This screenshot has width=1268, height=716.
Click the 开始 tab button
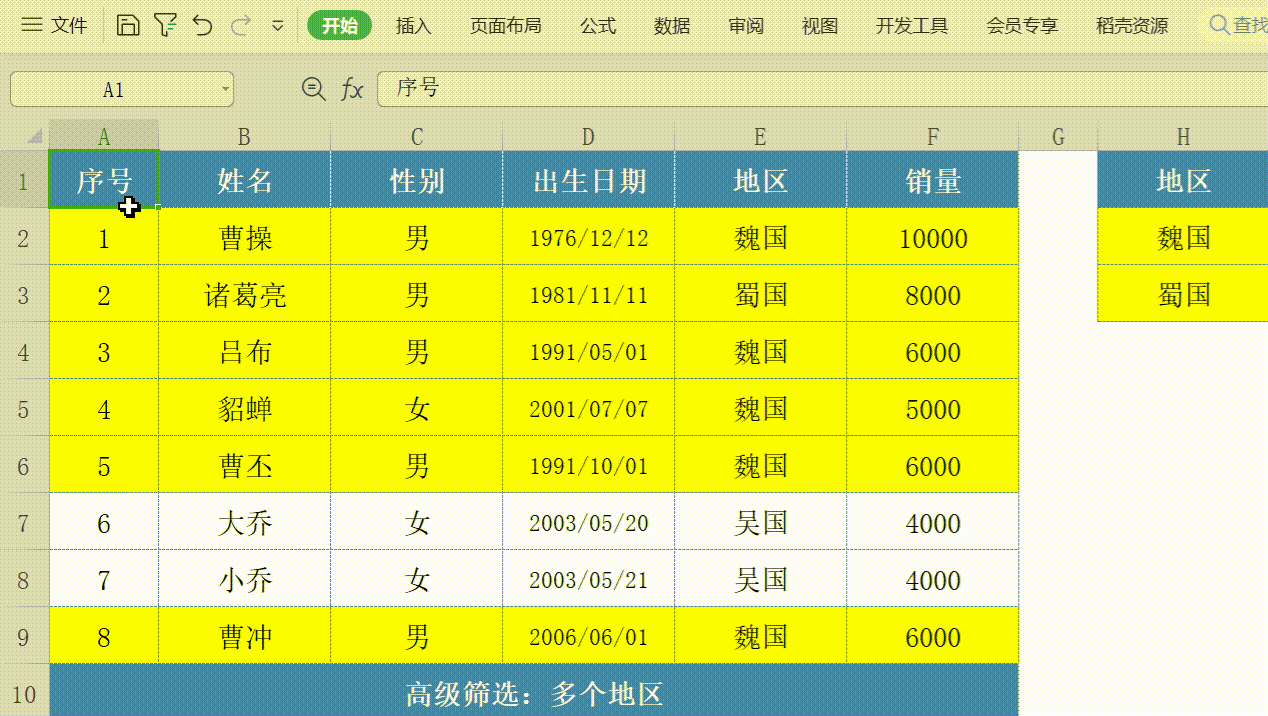[339, 25]
